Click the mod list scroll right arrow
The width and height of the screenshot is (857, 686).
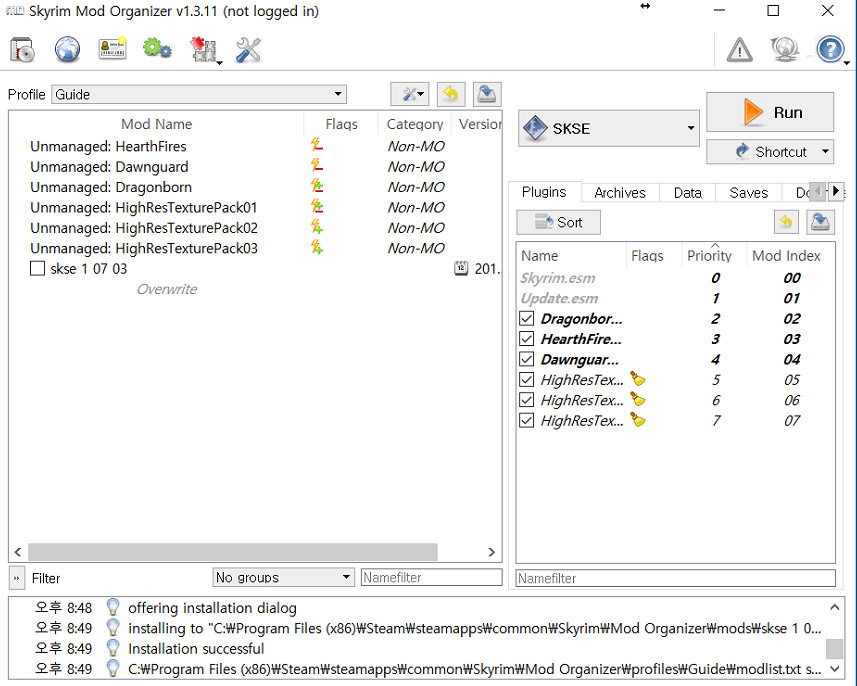[491, 552]
